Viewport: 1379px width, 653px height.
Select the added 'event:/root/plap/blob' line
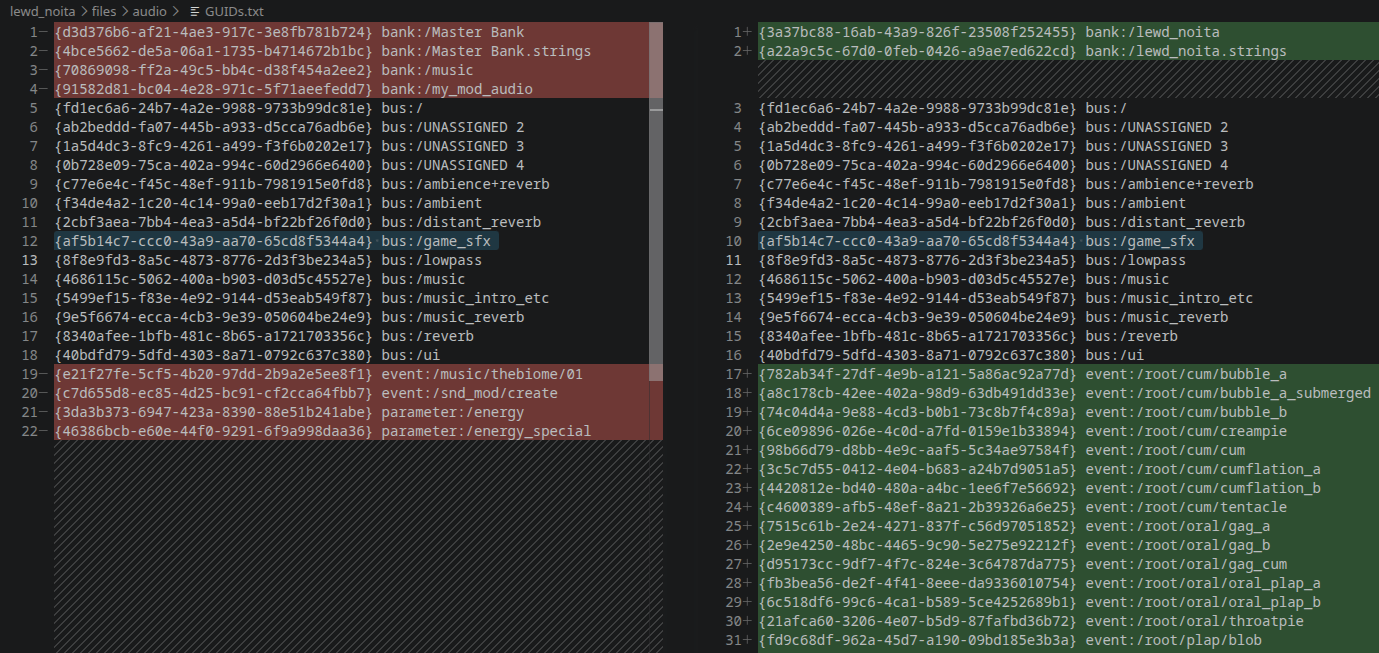[1068, 640]
